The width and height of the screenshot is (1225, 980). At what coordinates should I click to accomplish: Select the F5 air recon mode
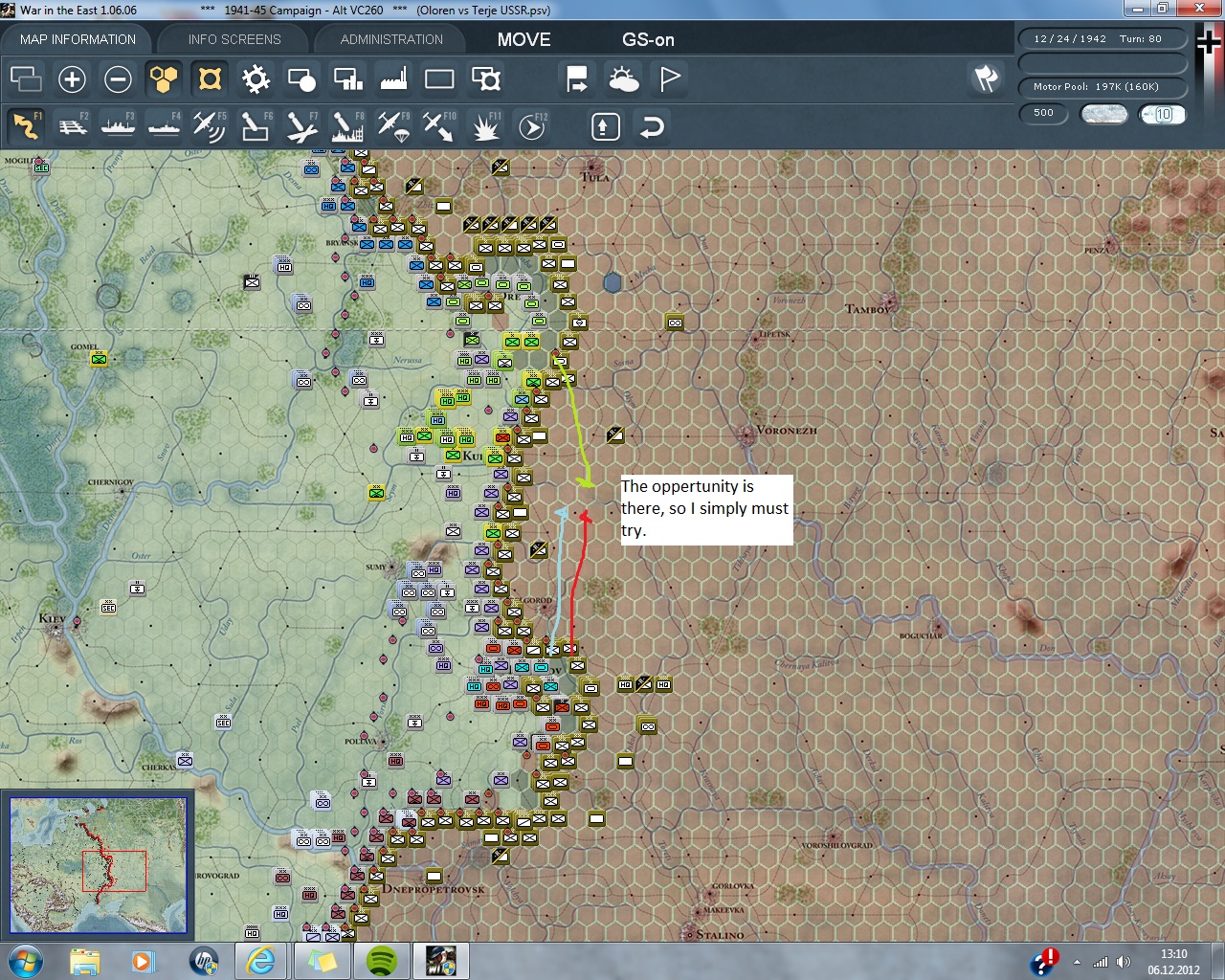[210, 126]
